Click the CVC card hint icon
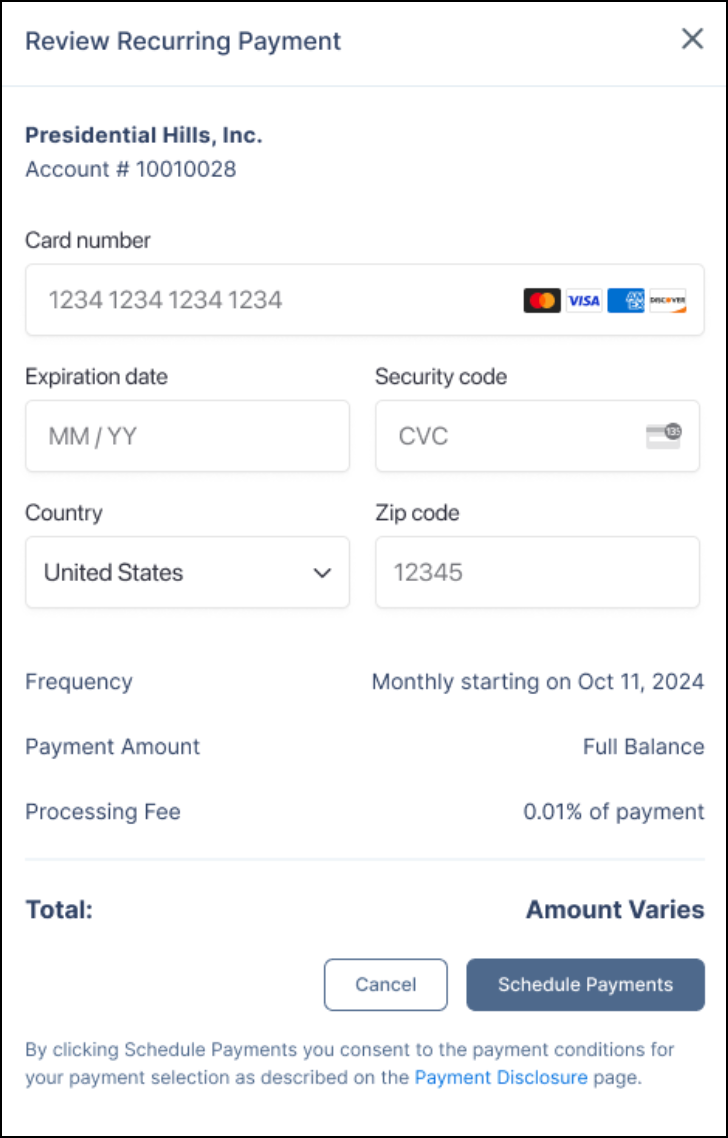The width and height of the screenshot is (728, 1138). [663, 436]
